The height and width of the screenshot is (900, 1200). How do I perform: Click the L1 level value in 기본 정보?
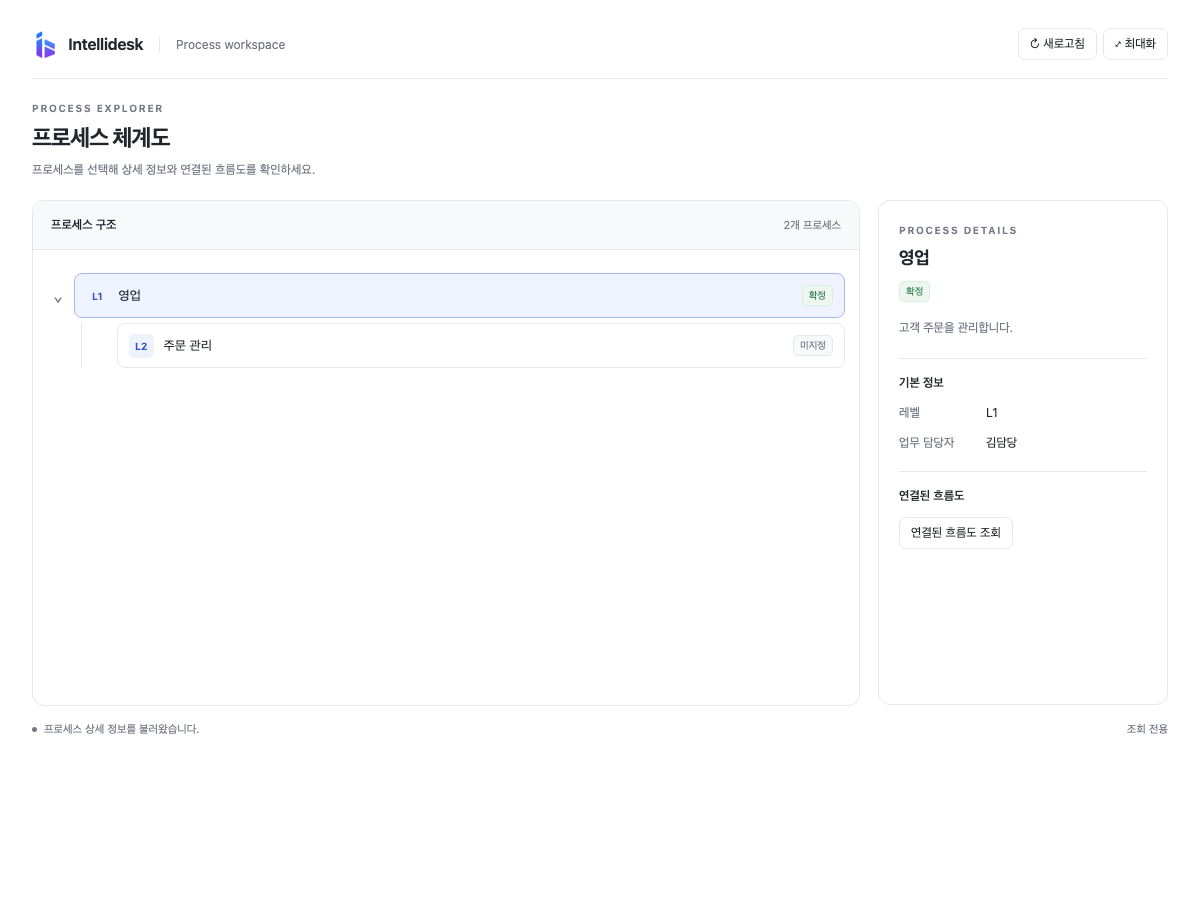point(992,412)
